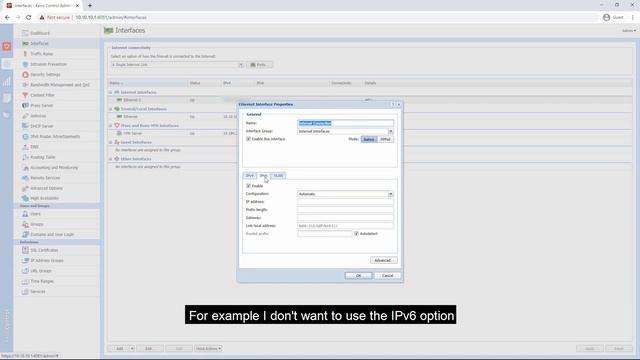Screen dimensions: 640x360
Task: Open Intrusion Prevention in the sidebar
Action: pyautogui.click(x=48, y=64)
